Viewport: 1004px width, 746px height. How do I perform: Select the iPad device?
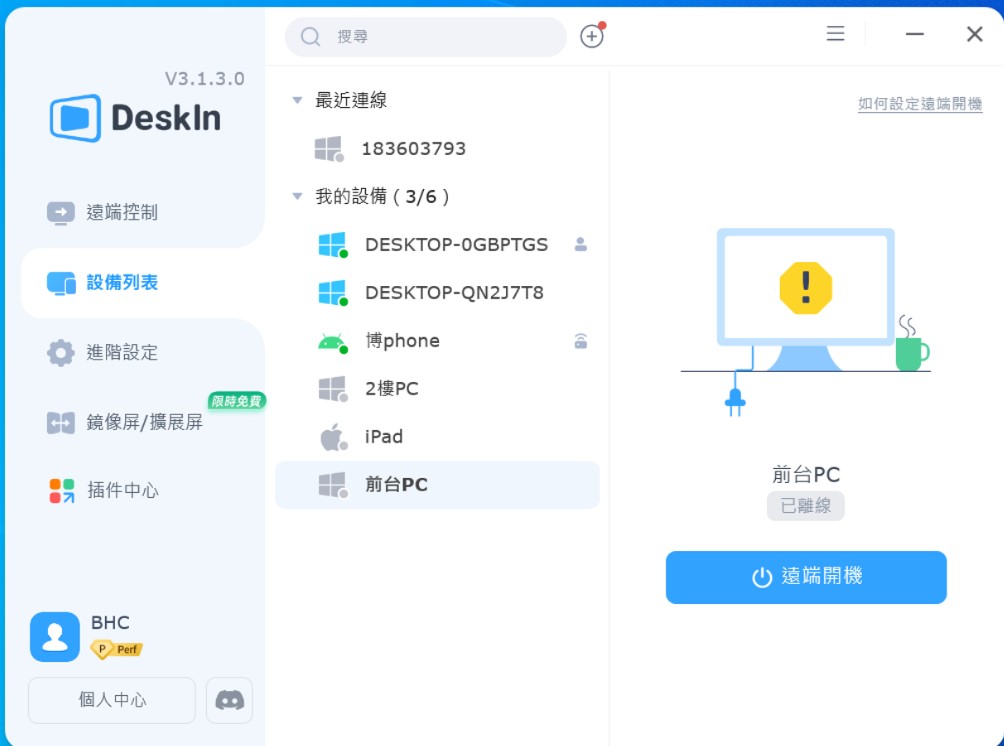point(437,437)
